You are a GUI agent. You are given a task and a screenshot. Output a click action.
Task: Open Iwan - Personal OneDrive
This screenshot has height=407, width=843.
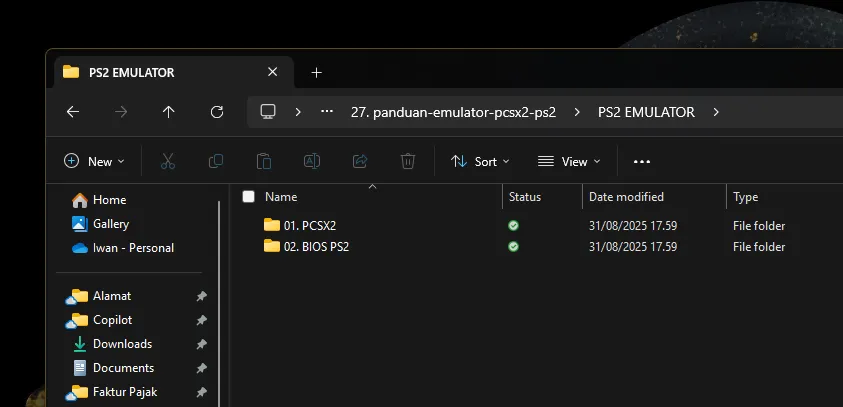click(x=123, y=248)
